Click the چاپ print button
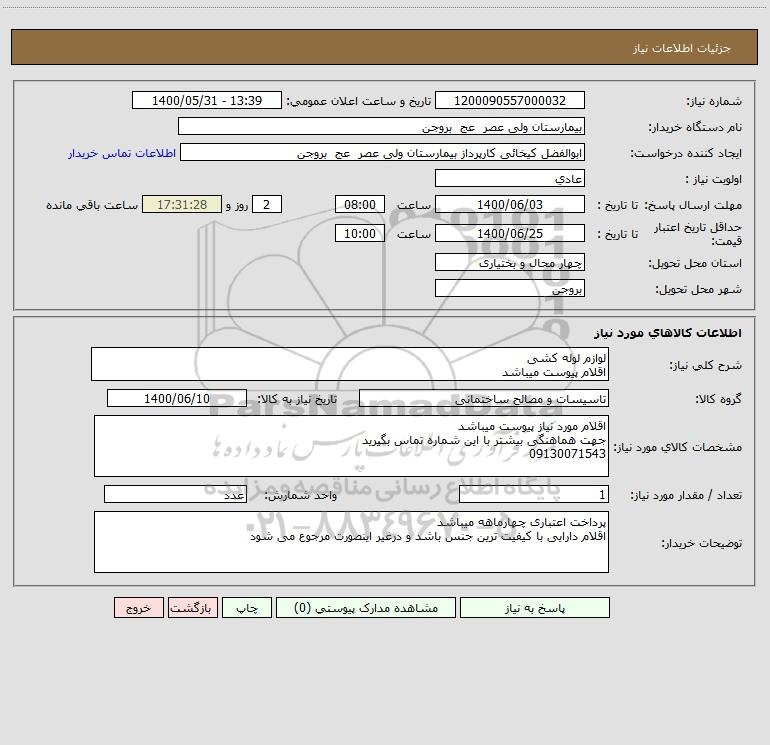 point(247,607)
